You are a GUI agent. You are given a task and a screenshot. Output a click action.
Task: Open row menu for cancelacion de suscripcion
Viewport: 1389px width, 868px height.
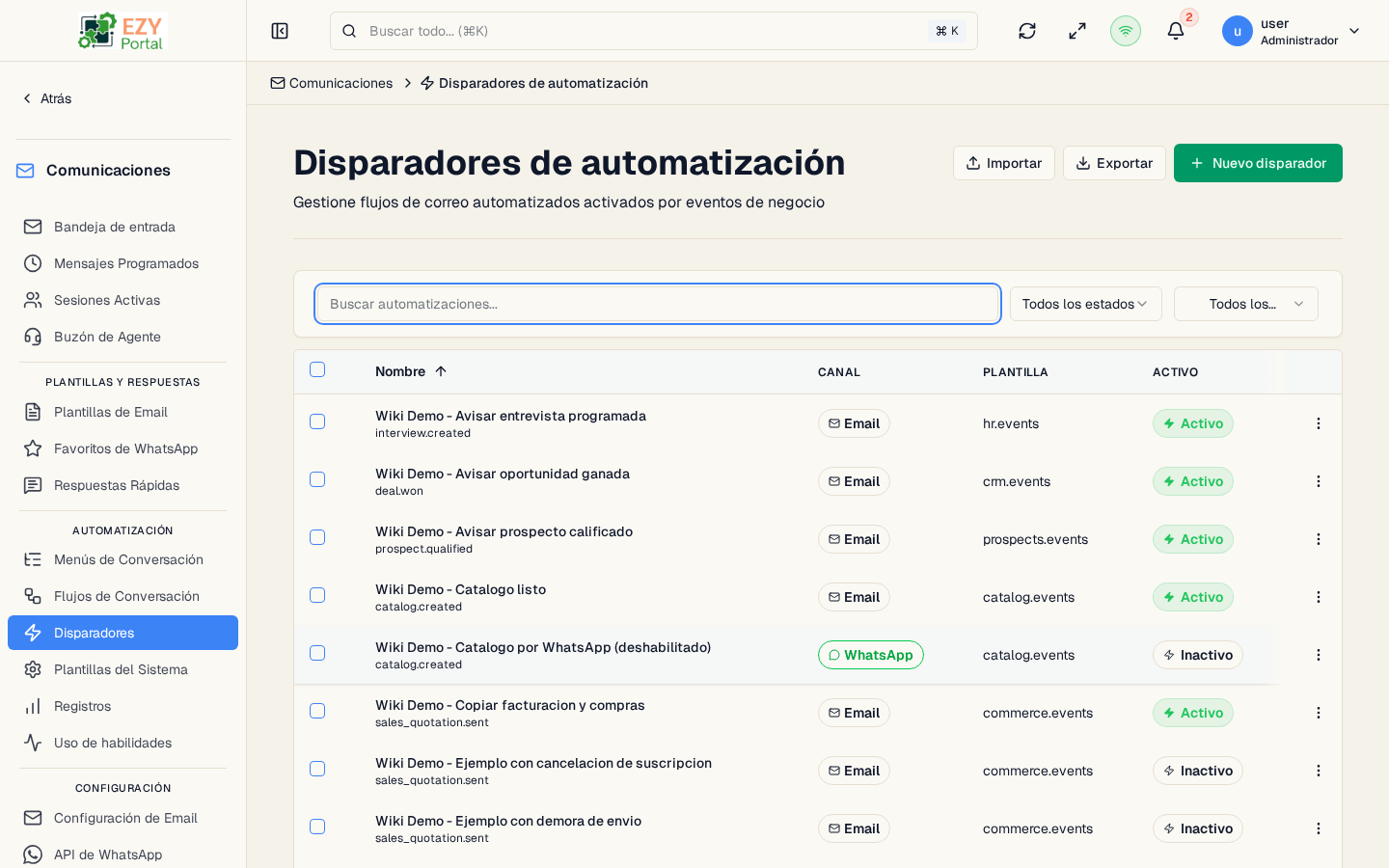coord(1319,771)
